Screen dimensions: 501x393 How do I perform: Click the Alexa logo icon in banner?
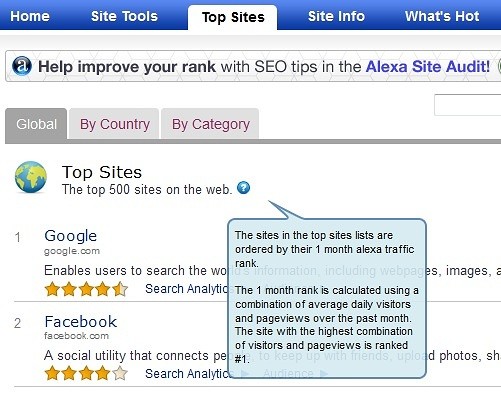pyautogui.click(x=22, y=66)
